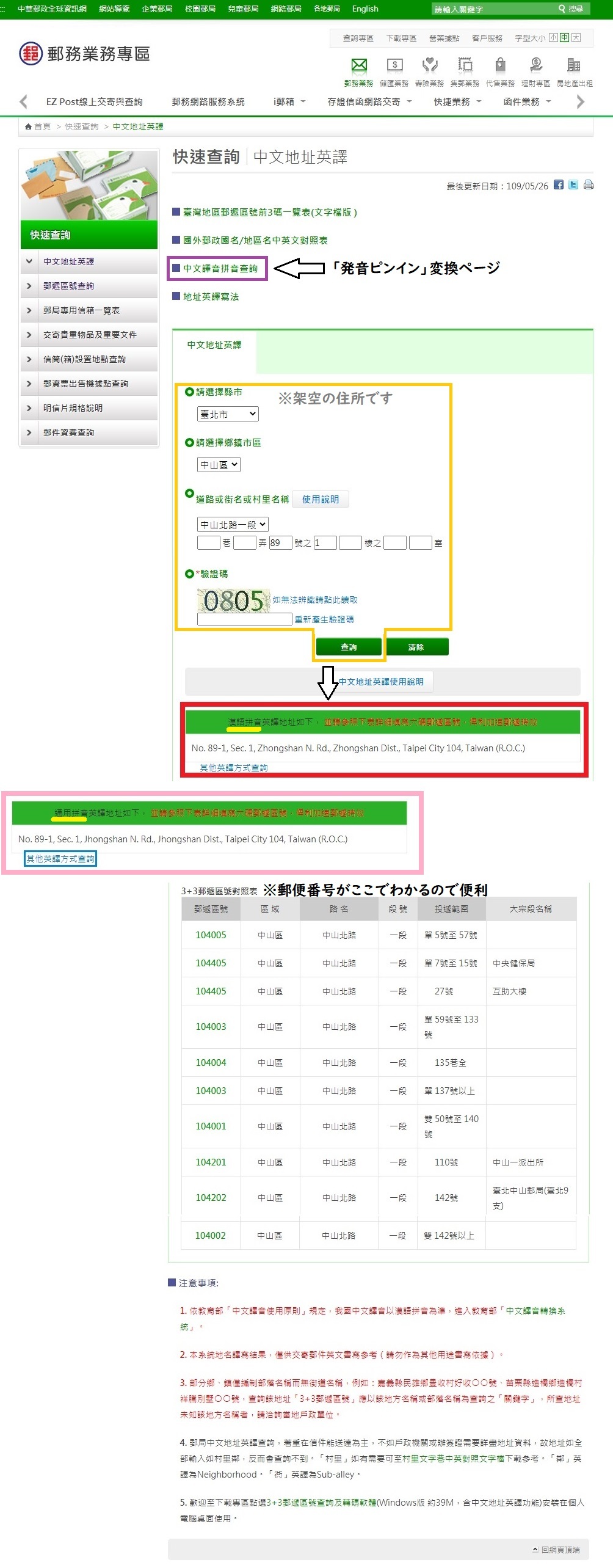
Task: Open sidebar item 明信片規格說明
Action: (x=89, y=408)
